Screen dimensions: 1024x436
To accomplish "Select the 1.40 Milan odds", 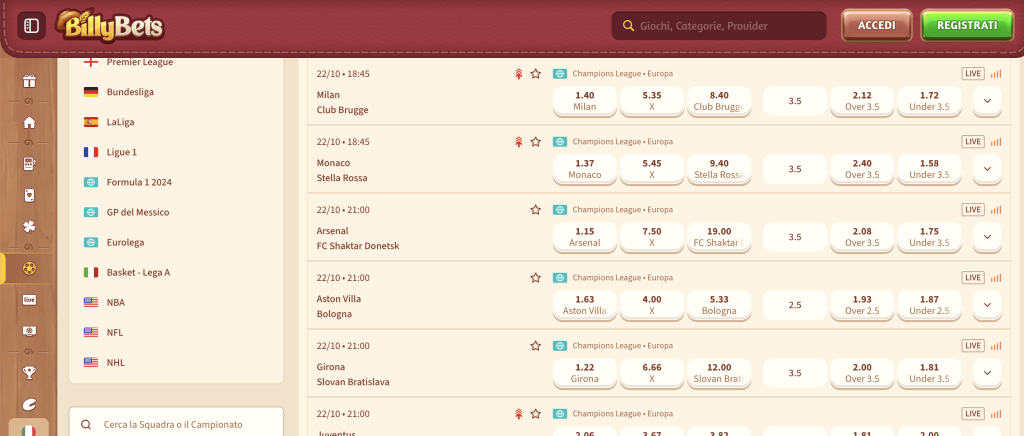I will point(584,101).
